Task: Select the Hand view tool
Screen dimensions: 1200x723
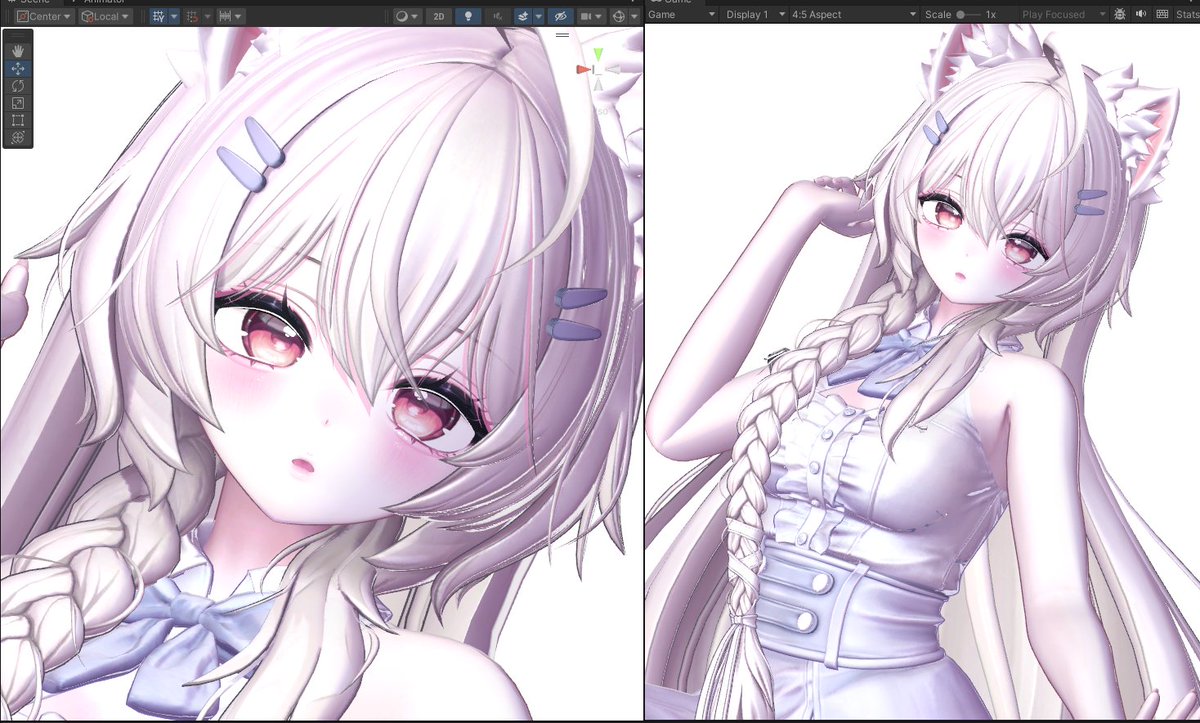Action: (x=18, y=52)
